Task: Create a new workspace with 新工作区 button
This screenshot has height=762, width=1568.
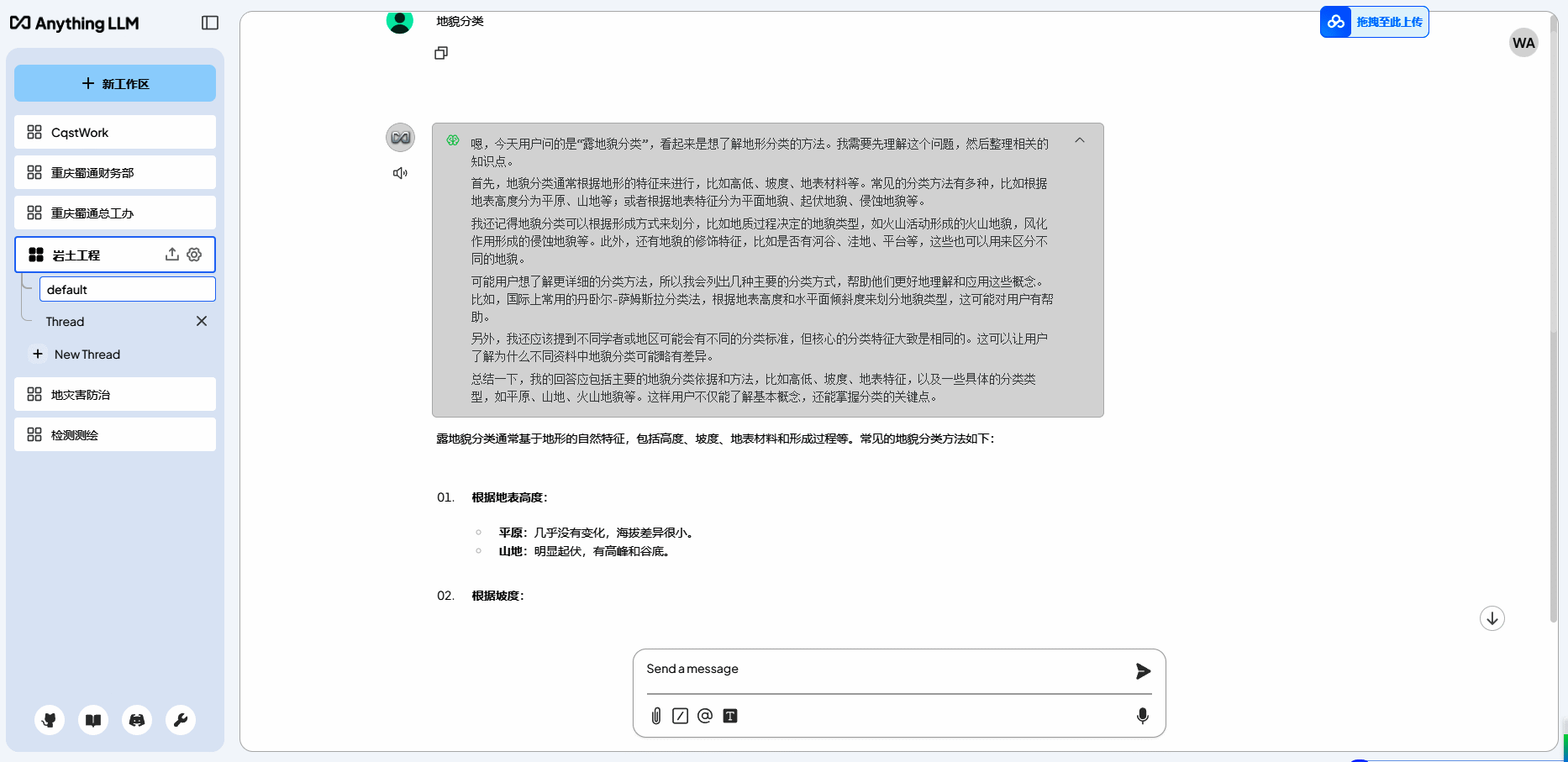Action: (x=115, y=83)
